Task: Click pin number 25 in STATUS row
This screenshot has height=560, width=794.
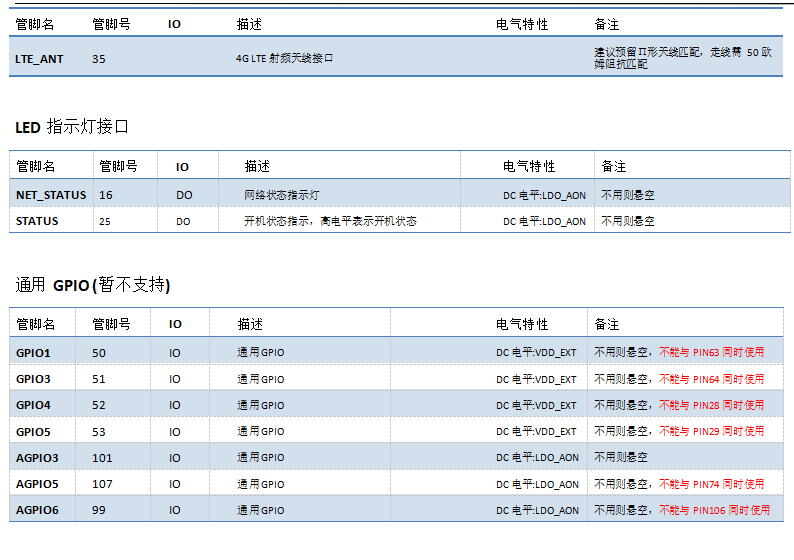Action: click(x=105, y=221)
